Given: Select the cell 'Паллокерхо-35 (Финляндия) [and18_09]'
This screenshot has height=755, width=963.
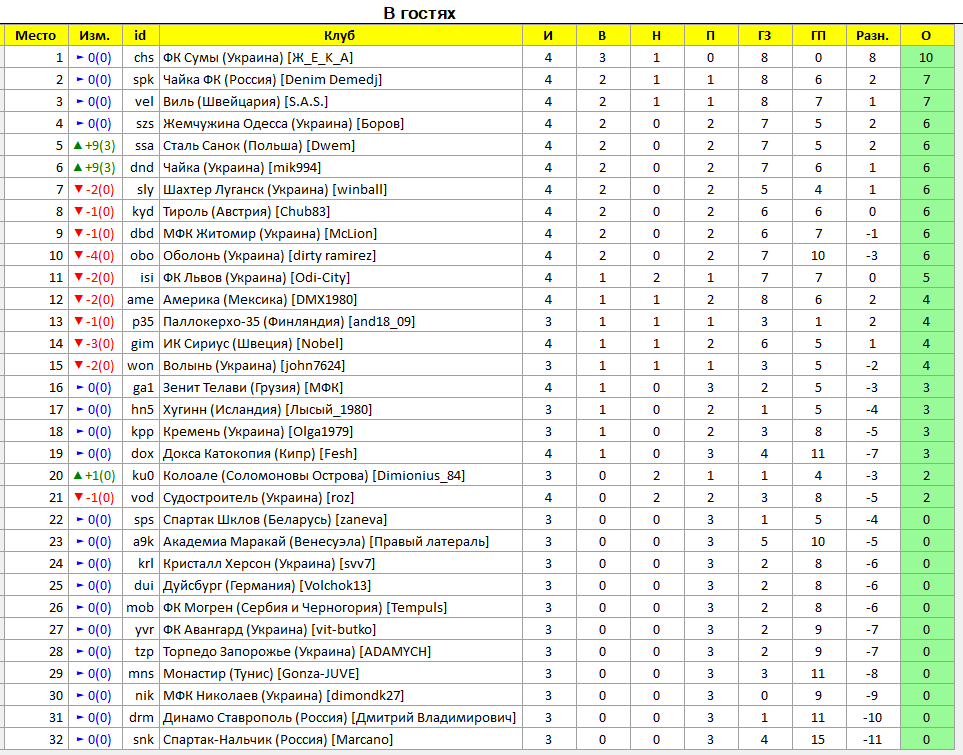Looking at the screenshot, I should point(341,322).
